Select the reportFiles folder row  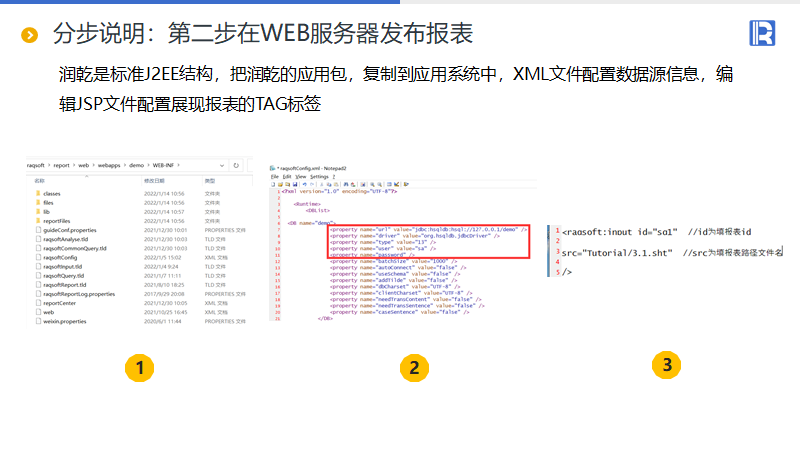[x=140, y=221]
